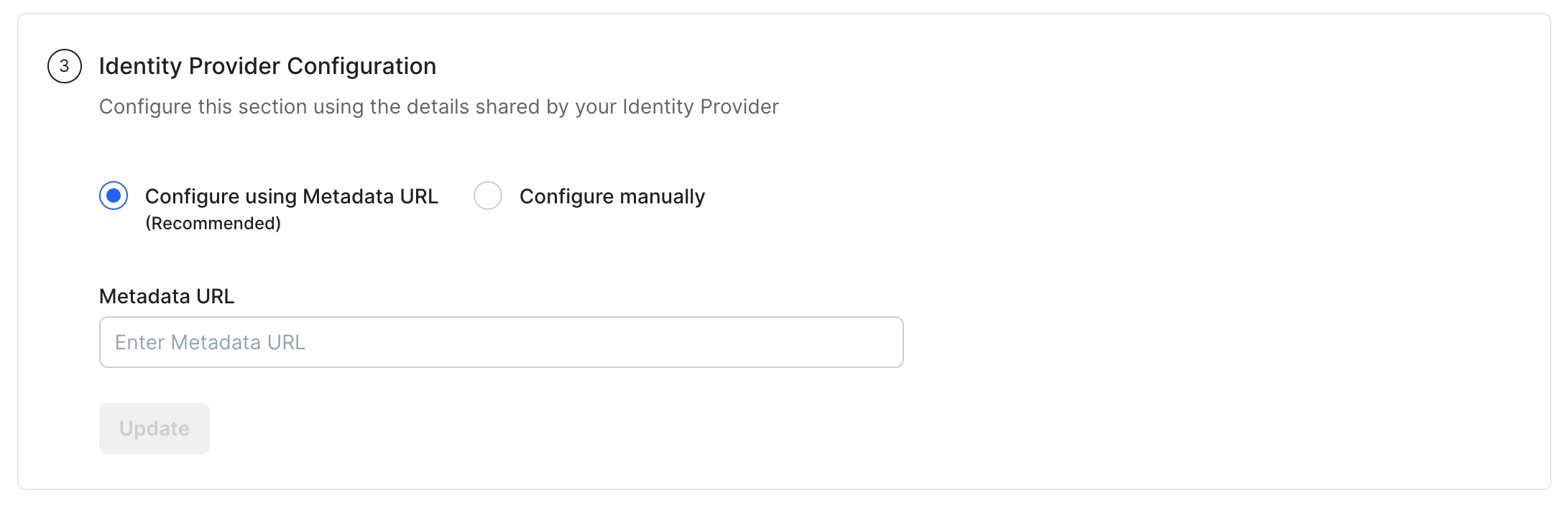
Task: Click the circled number beside the heading
Action: pyautogui.click(x=63, y=66)
